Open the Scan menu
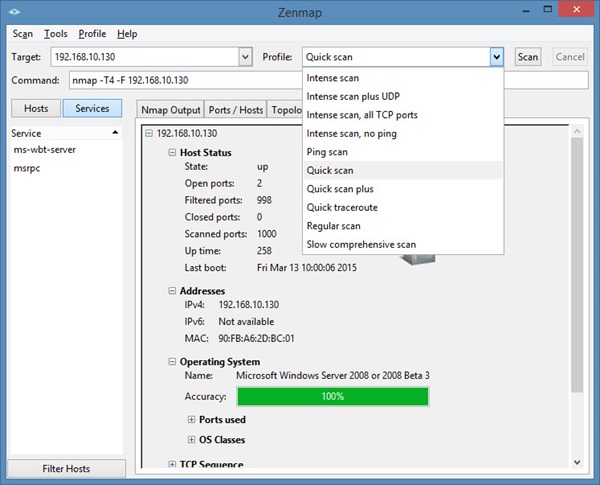Image resolution: width=600 pixels, height=485 pixels. pyautogui.click(x=22, y=34)
